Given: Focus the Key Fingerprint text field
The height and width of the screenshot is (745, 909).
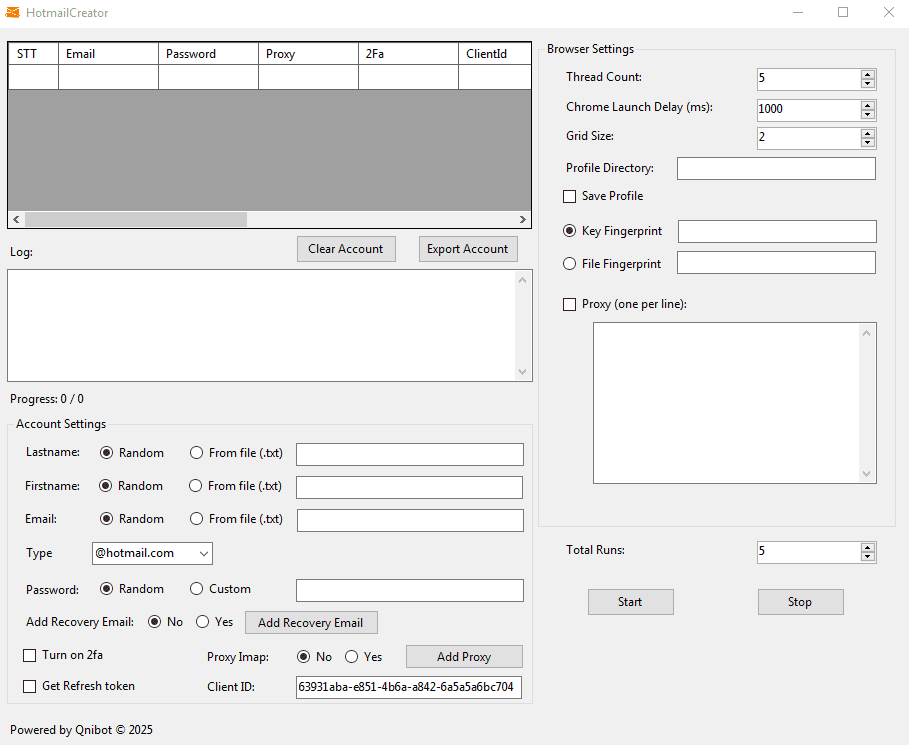Looking at the screenshot, I should click(777, 231).
